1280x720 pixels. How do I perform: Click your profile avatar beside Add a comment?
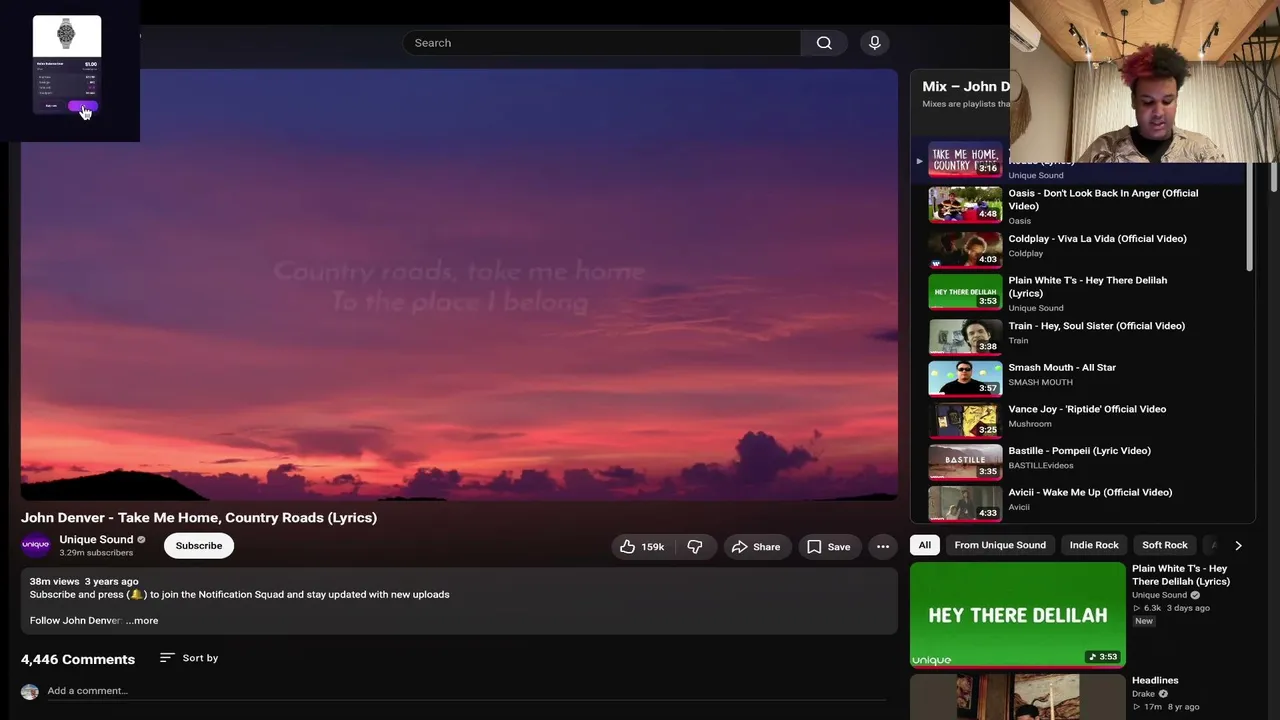tap(30, 691)
